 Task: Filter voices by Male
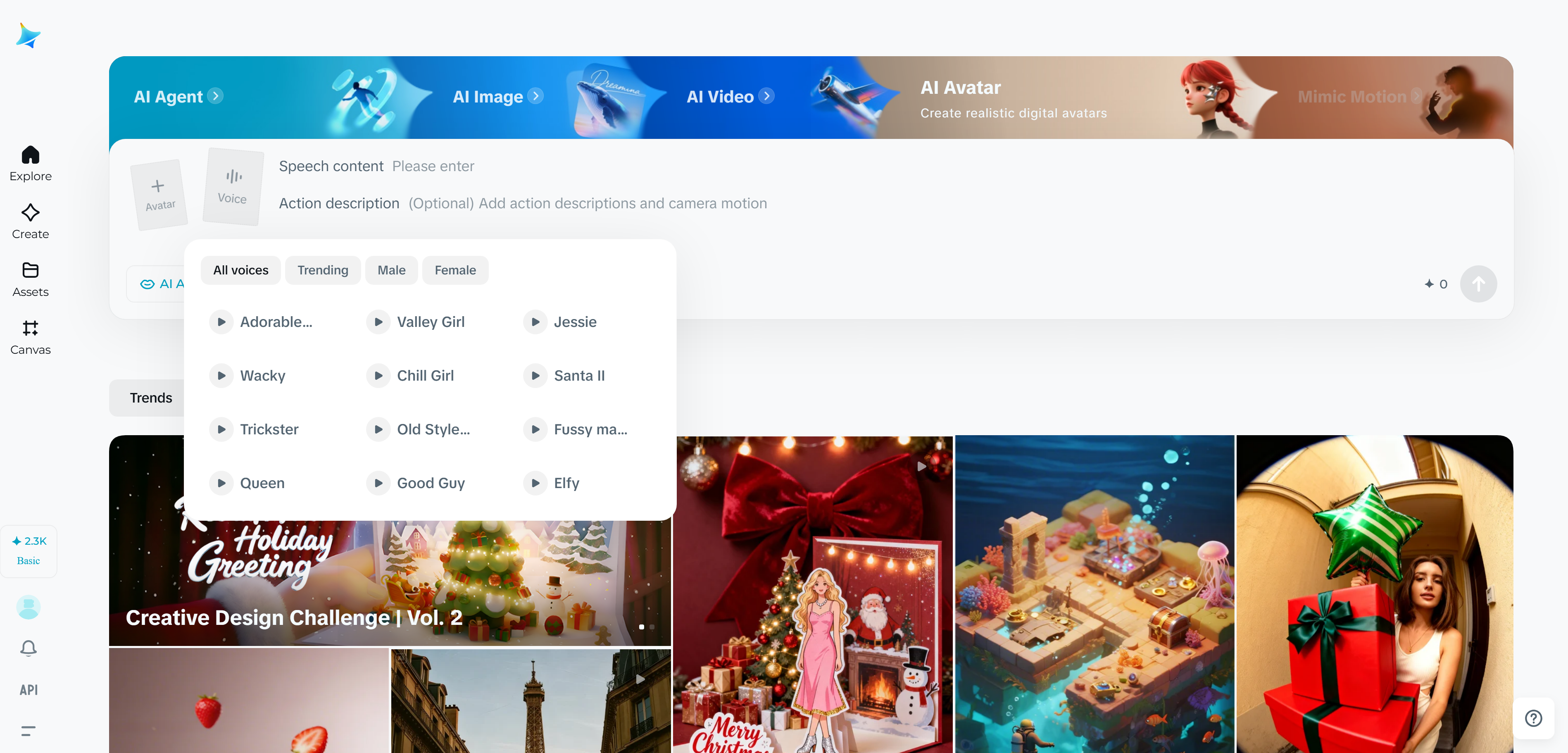pos(391,270)
